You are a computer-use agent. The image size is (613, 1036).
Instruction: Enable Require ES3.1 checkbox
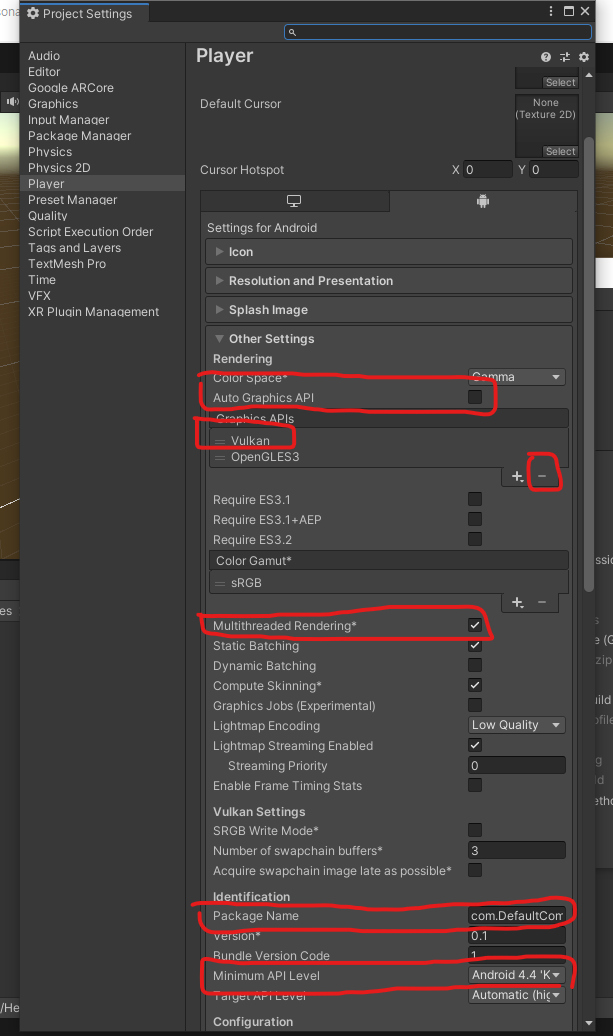tap(475, 499)
